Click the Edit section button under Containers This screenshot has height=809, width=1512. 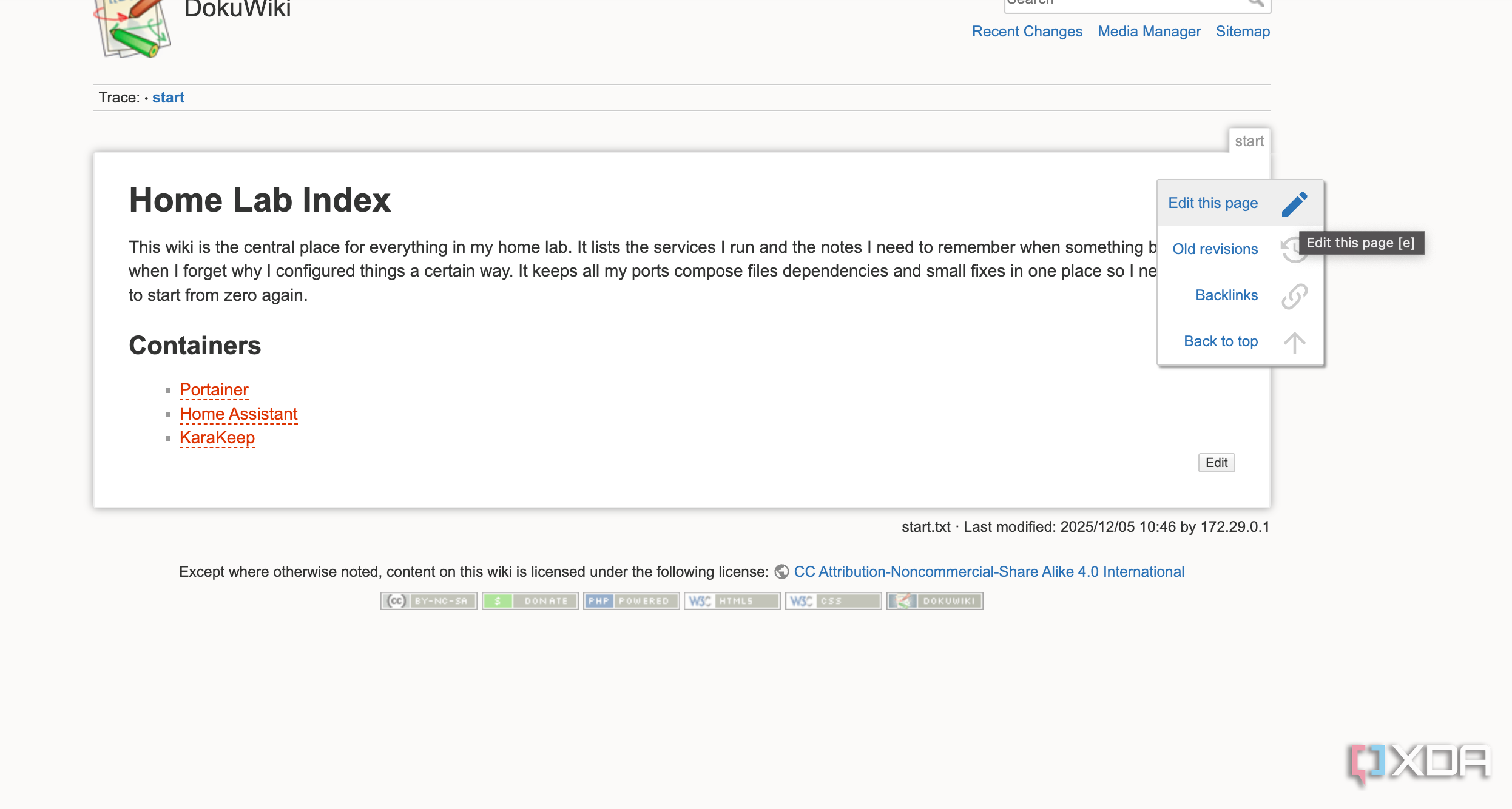1217,463
